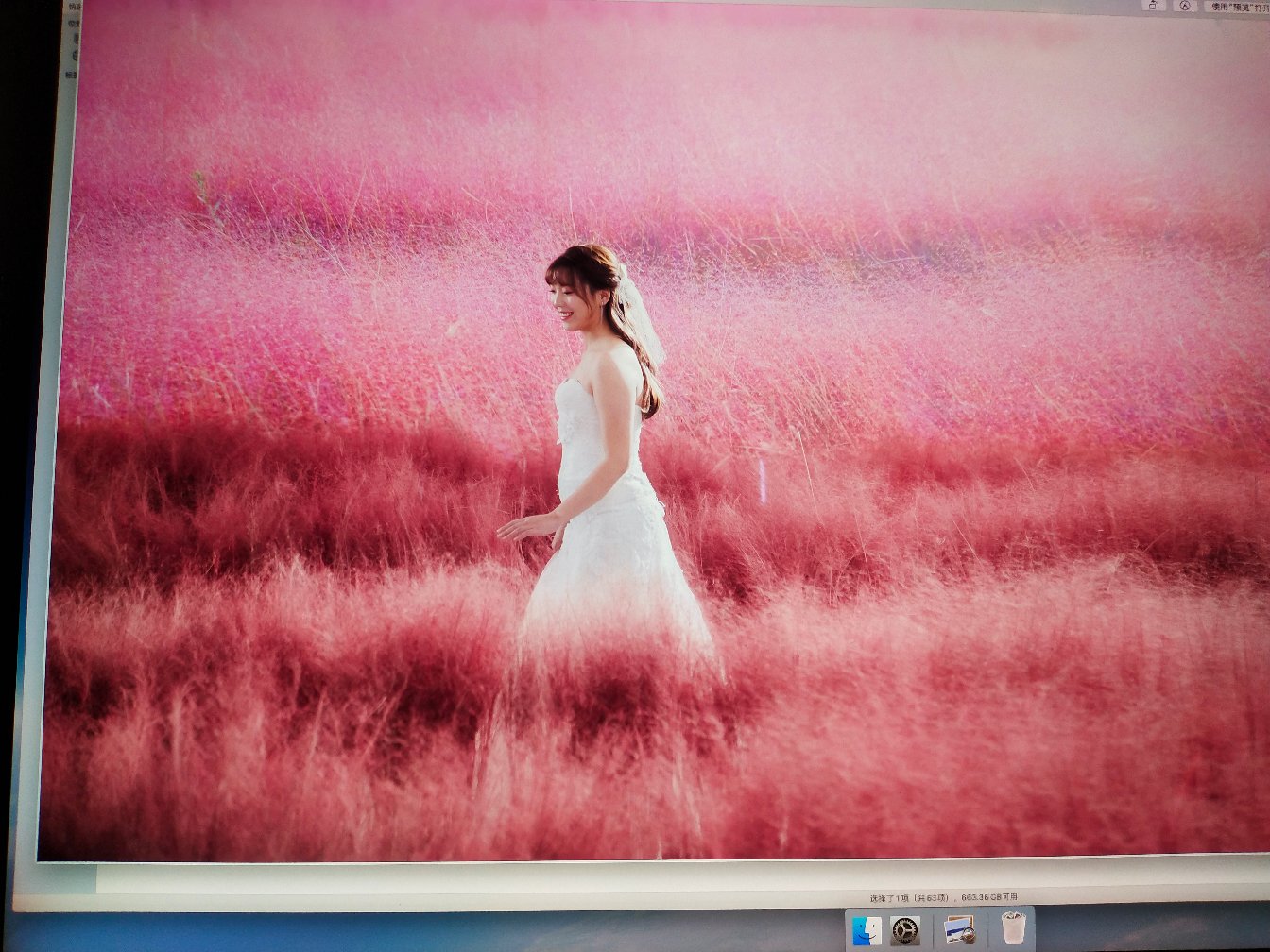The image size is (1270, 952).
Task: Open System Preferences gear in Dock
Action: tap(905, 931)
